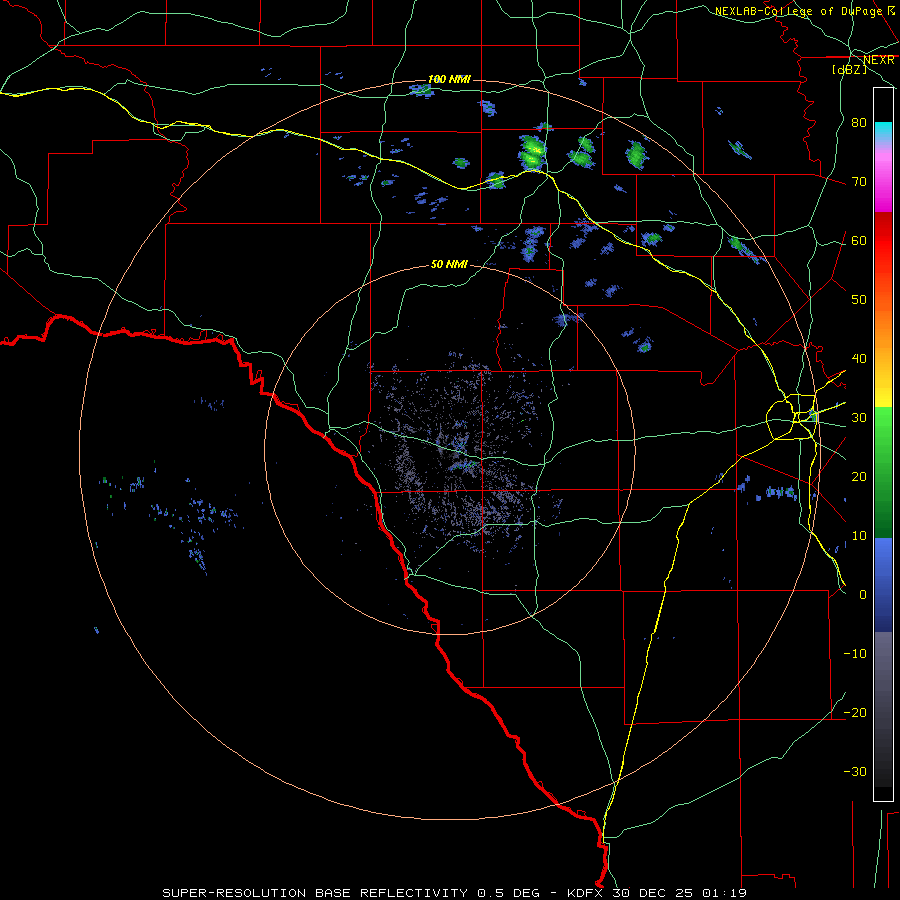Click the 40 value on the dBZ scale
900x900 pixels.
(x=859, y=359)
